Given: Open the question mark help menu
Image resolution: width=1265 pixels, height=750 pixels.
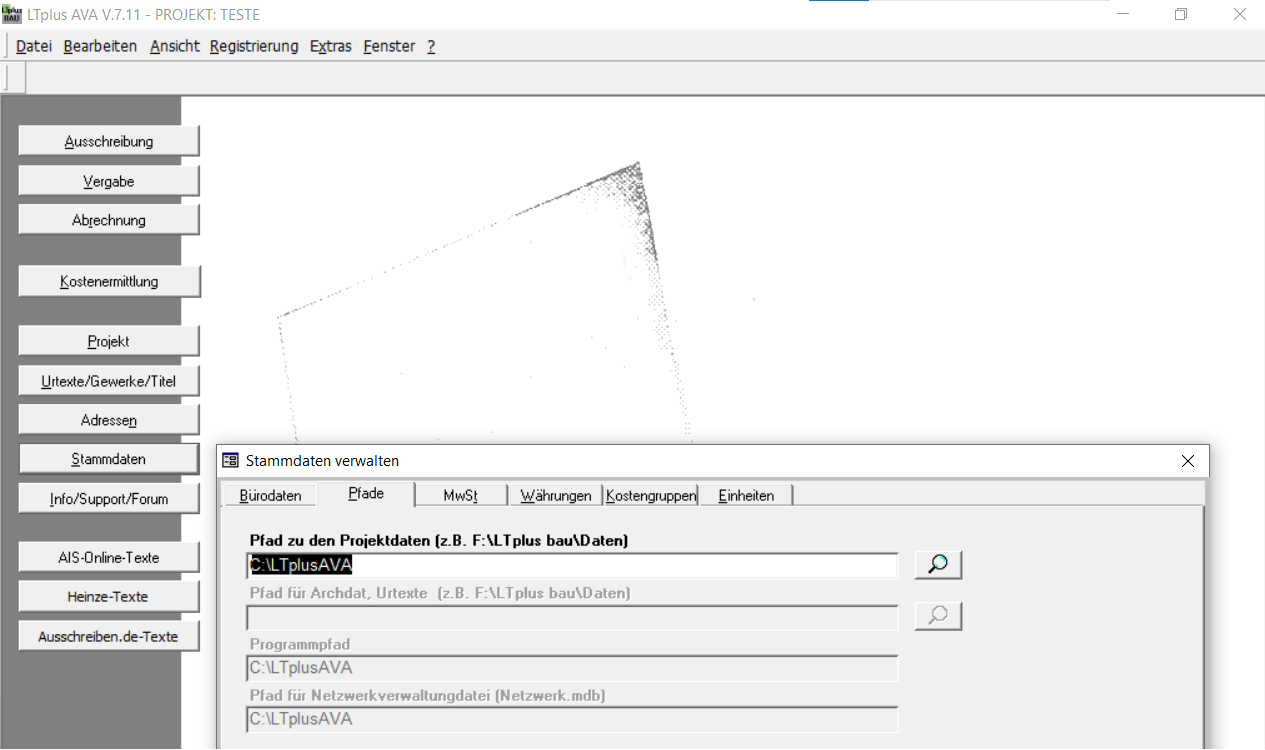Looking at the screenshot, I should tap(431, 46).
